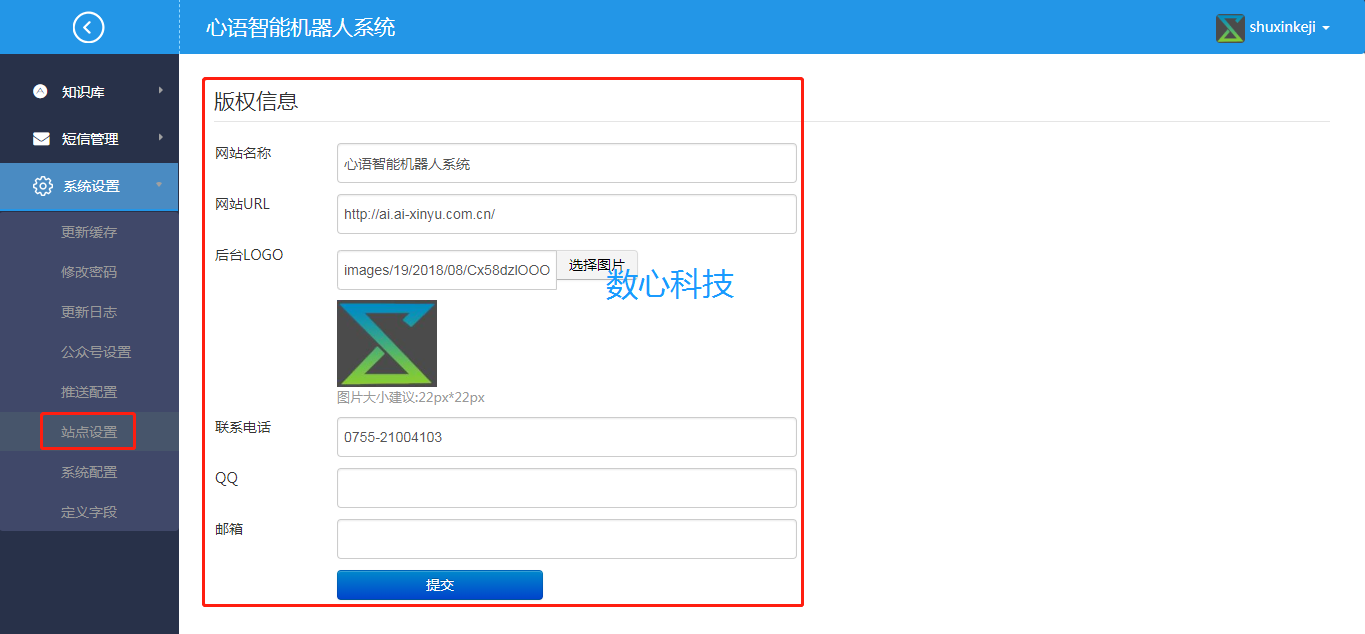Click the uploaded LOGO preview image
This screenshot has width=1365, height=634.
pos(386,343)
